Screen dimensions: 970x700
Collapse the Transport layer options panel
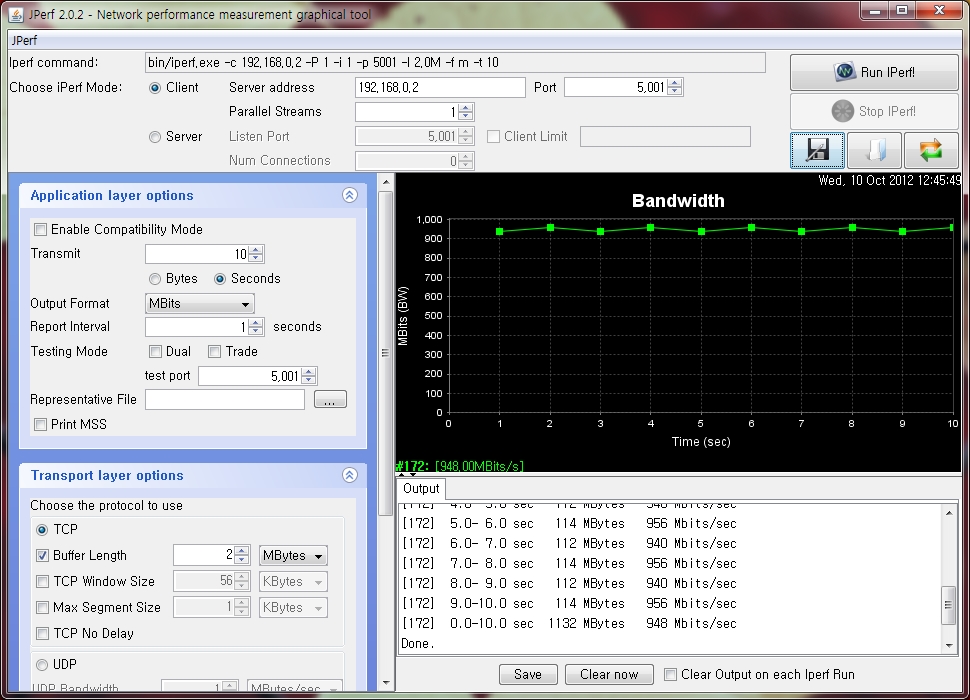(349, 475)
